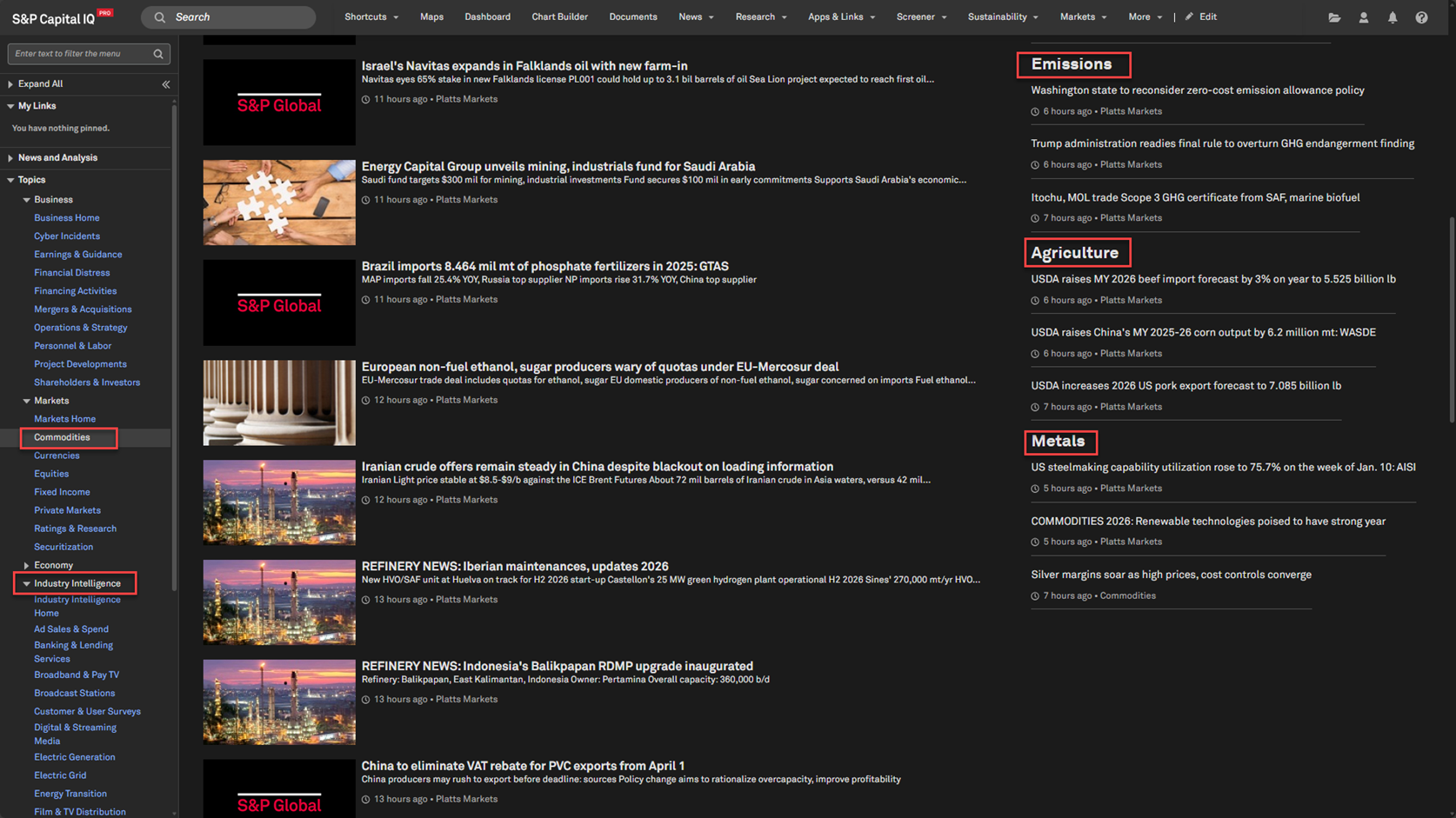Viewport: 1456px width, 818px height.
Task: Open the News dropdown menu
Action: [x=696, y=17]
